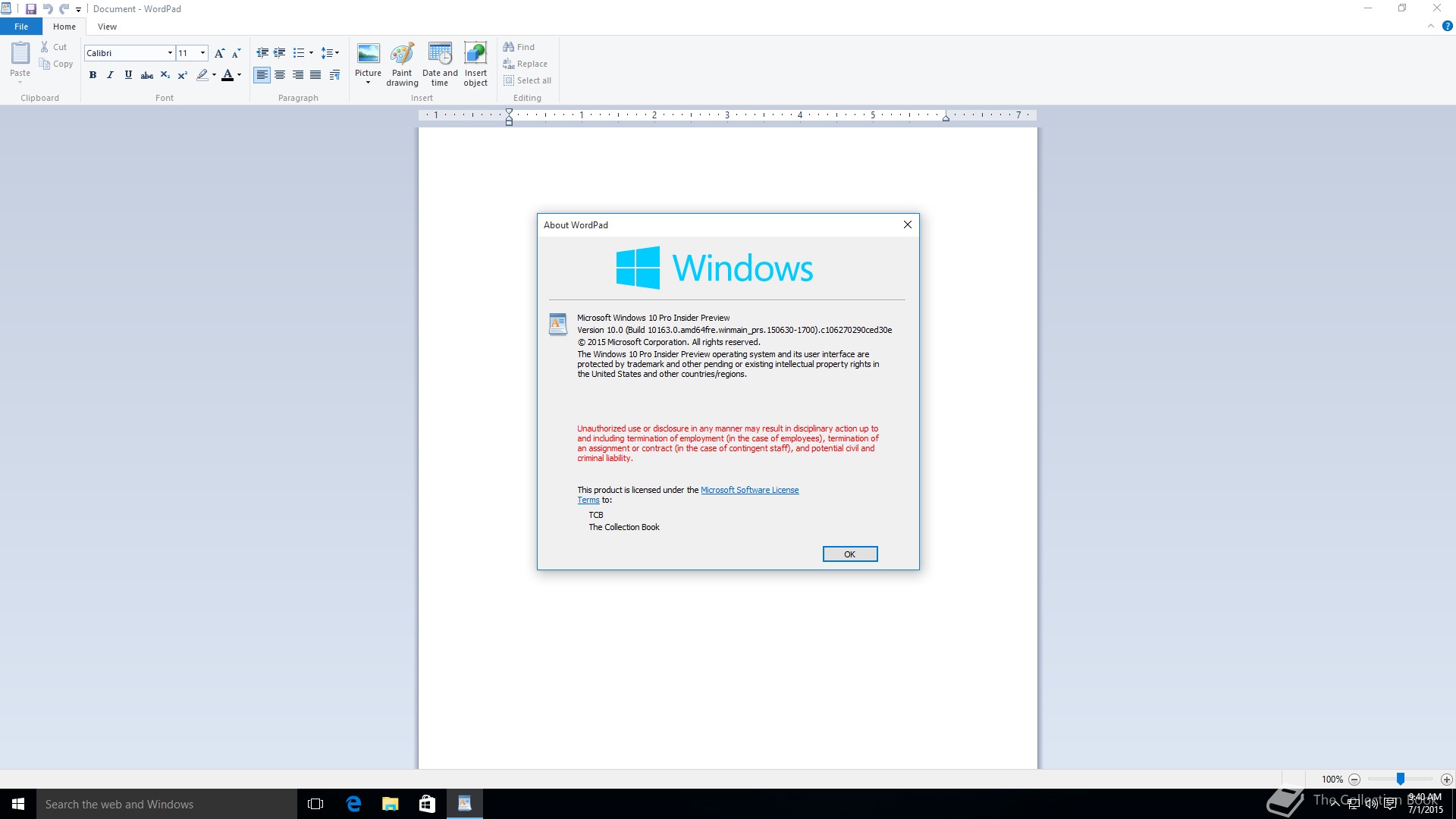Expand the Paste options arrow
Image resolution: width=1456 pixels, height=819 pixels.
pos(20,82)
